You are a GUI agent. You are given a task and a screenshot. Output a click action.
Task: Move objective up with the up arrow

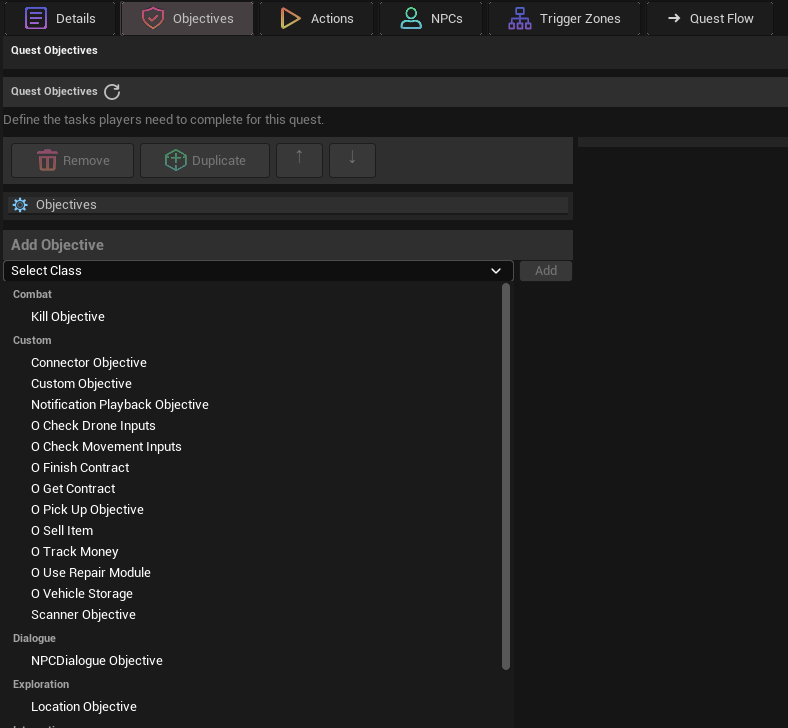point(300,161)
